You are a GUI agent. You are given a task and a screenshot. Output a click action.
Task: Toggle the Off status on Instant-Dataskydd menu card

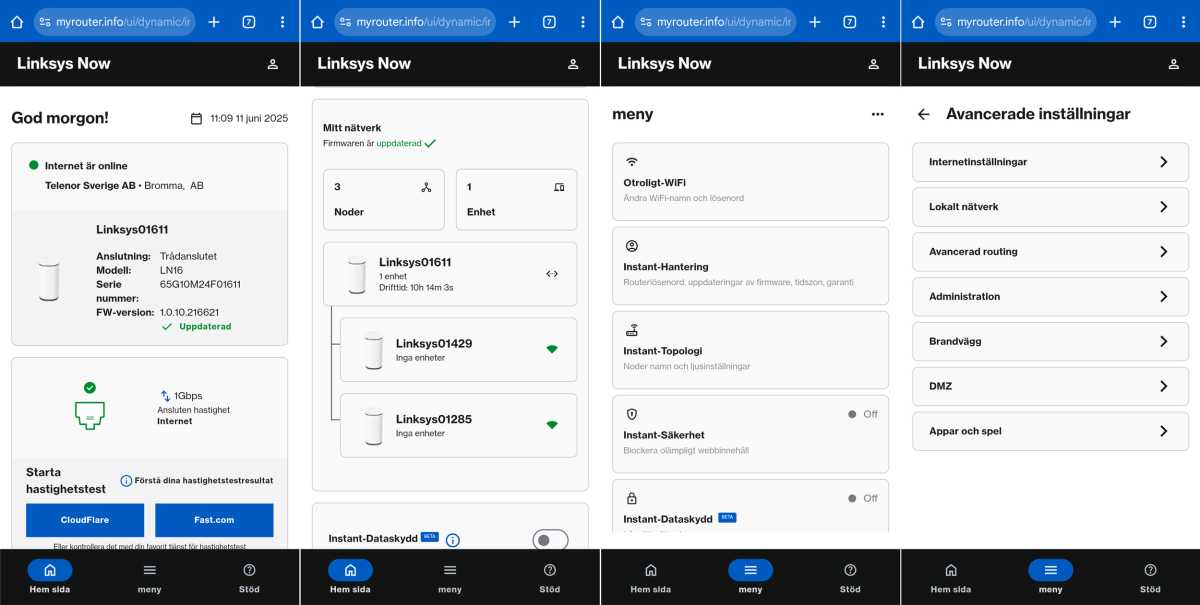coord(862,498)
